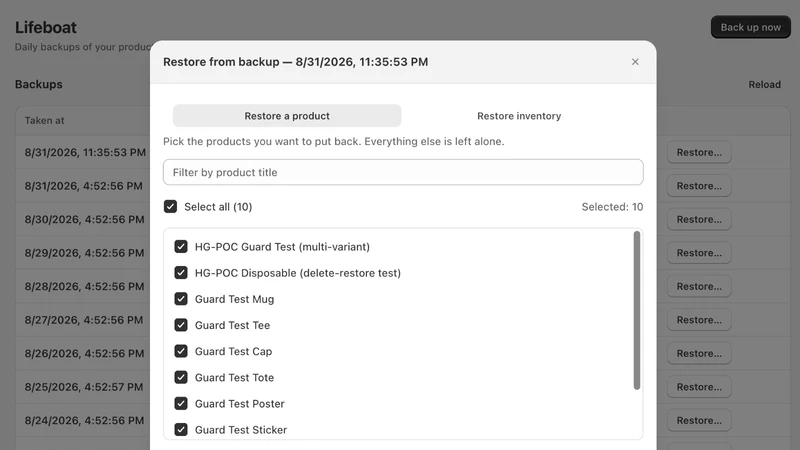Restore the 8/31/2026 11:35:53 PM backup
The image size is (800, 450).
click(x=699, y=153)
